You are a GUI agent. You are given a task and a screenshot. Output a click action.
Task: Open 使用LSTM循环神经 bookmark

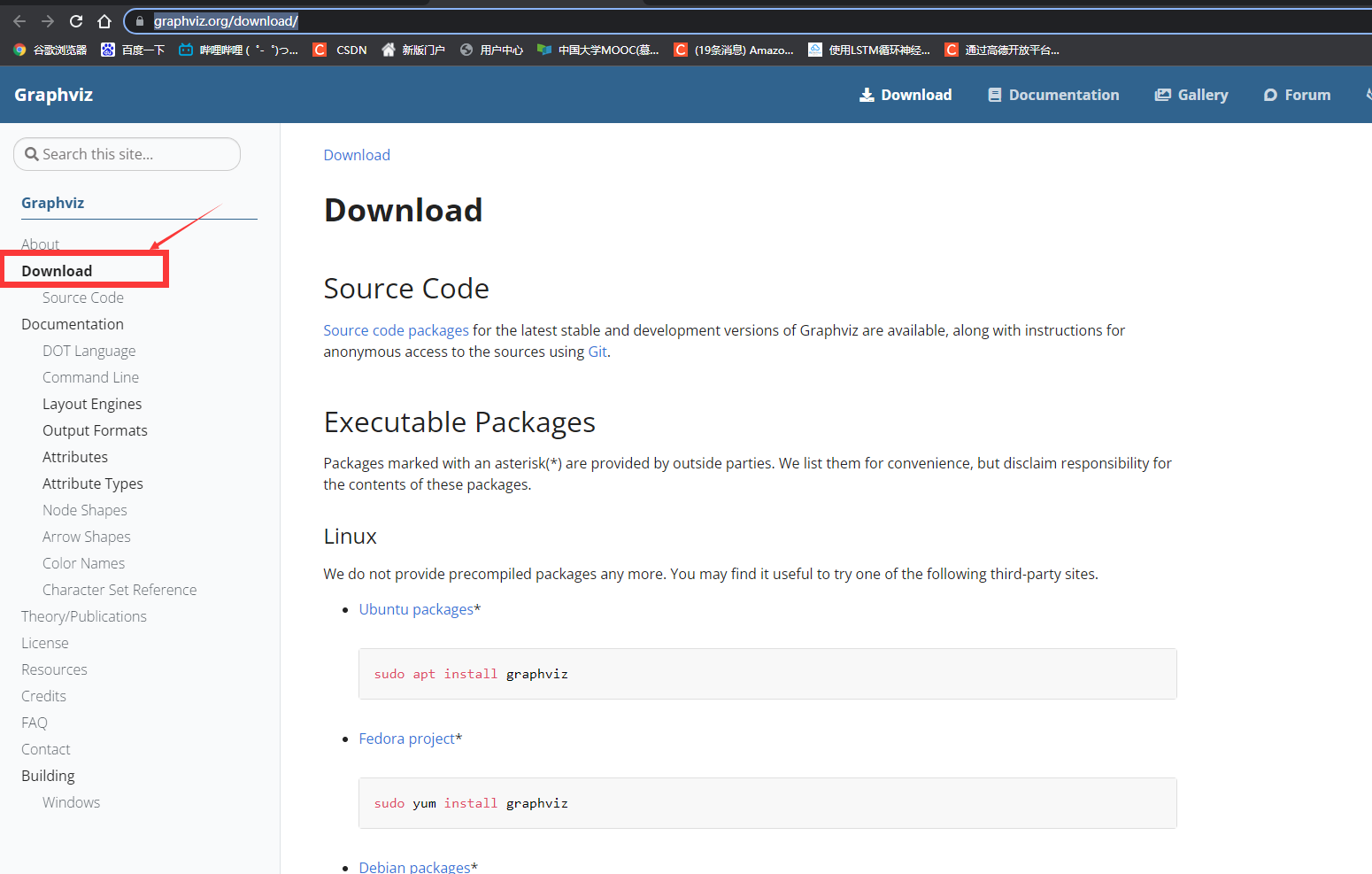[869, 50]
